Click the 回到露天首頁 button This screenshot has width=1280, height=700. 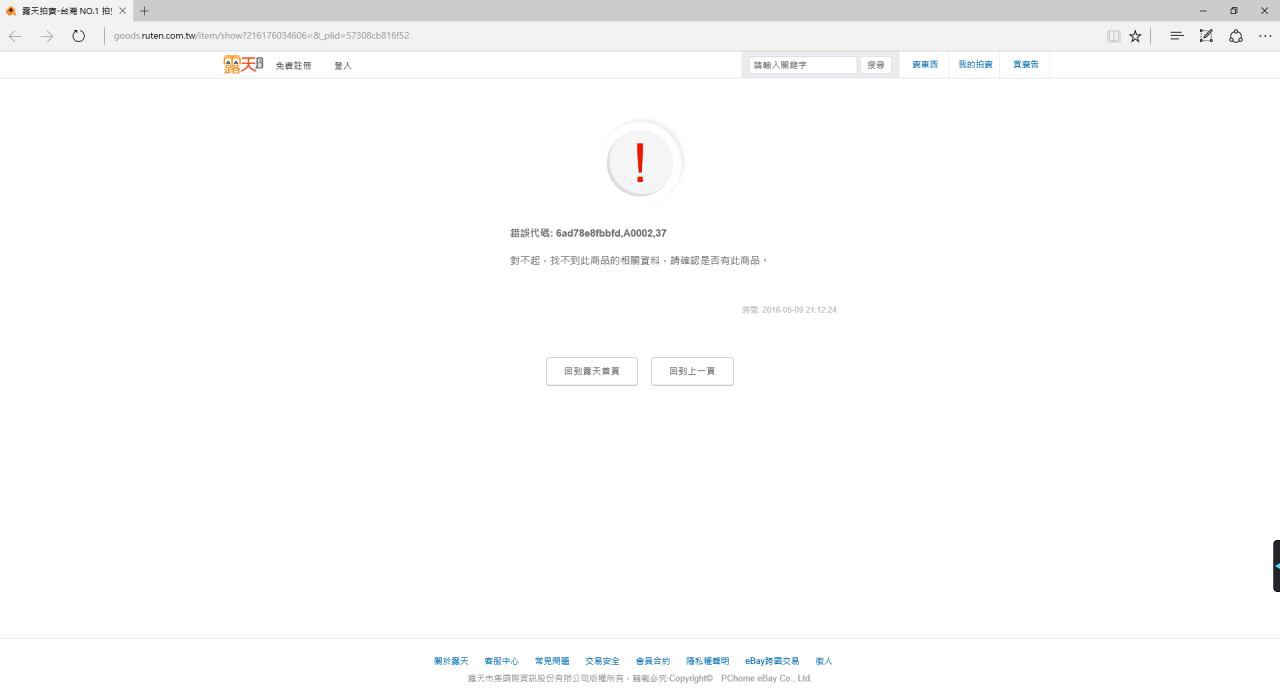click(x=592, y=371)
